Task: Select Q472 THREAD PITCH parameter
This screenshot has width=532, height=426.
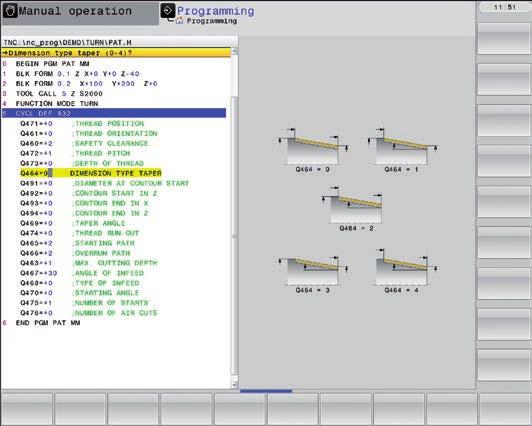Action: (75, 153)
